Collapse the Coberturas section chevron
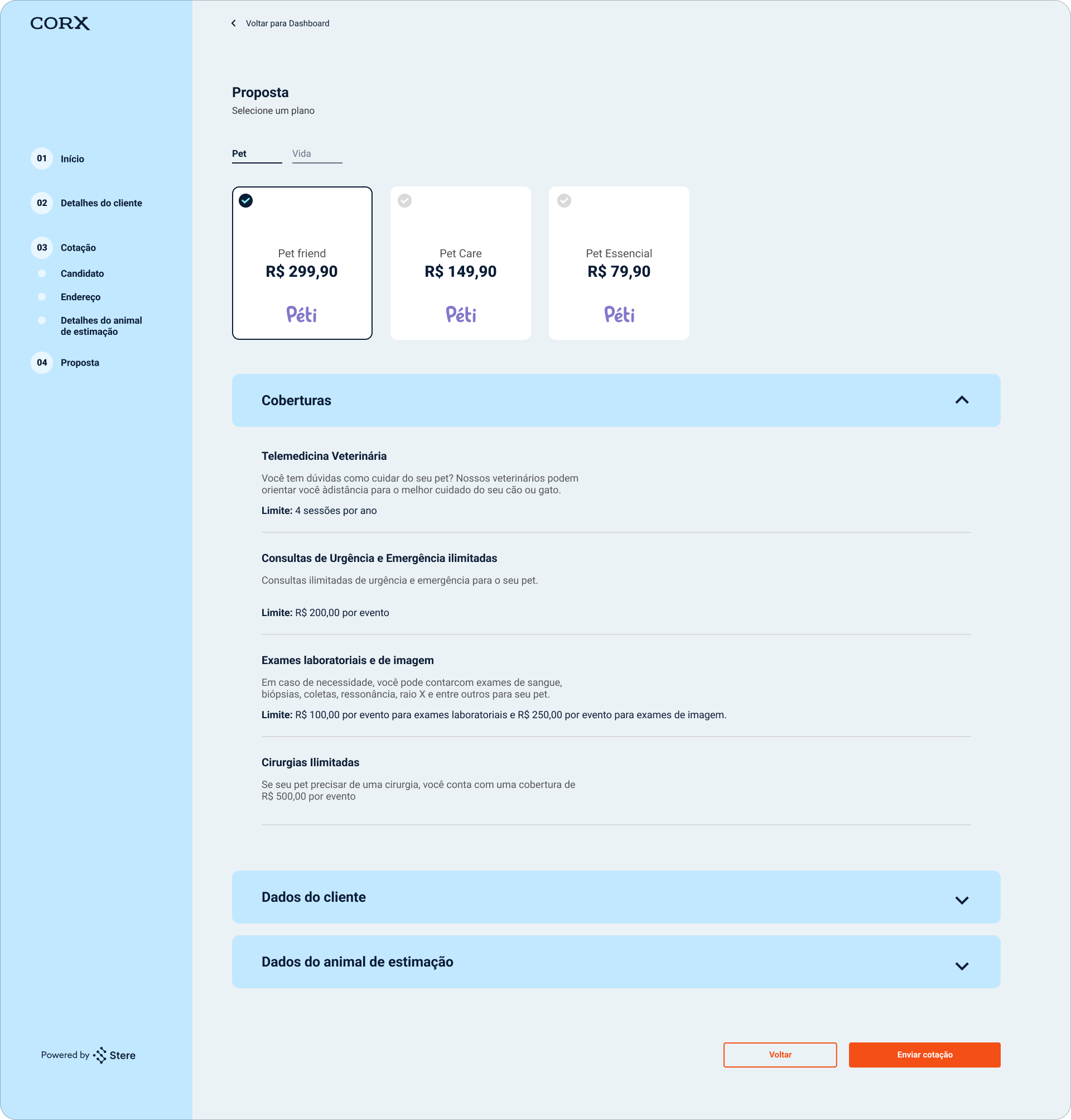The height and width of the screenshot is (1120, 1071). 961,400
